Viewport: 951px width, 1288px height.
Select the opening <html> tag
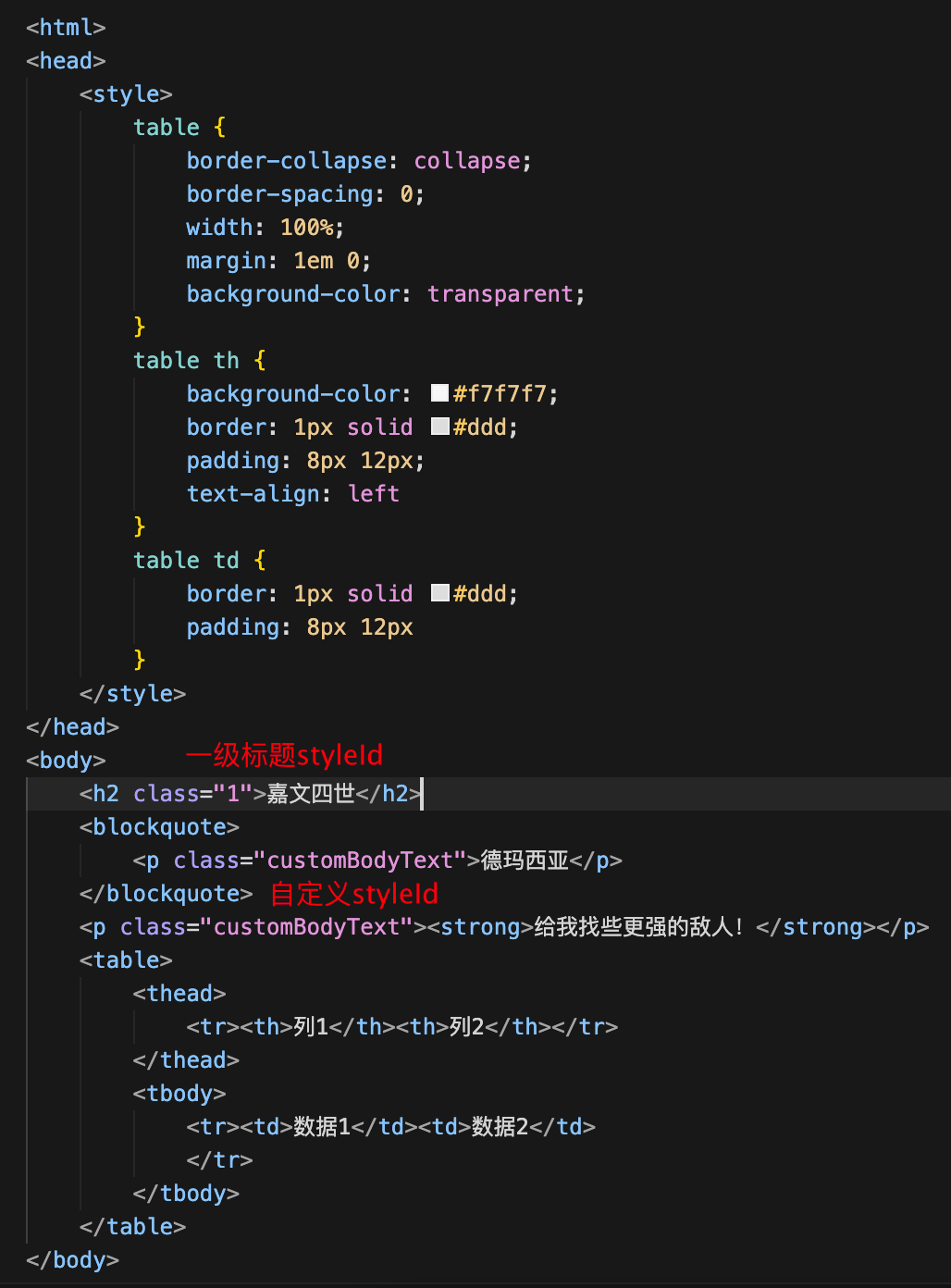pyautogui.click(x=65, y=27)
